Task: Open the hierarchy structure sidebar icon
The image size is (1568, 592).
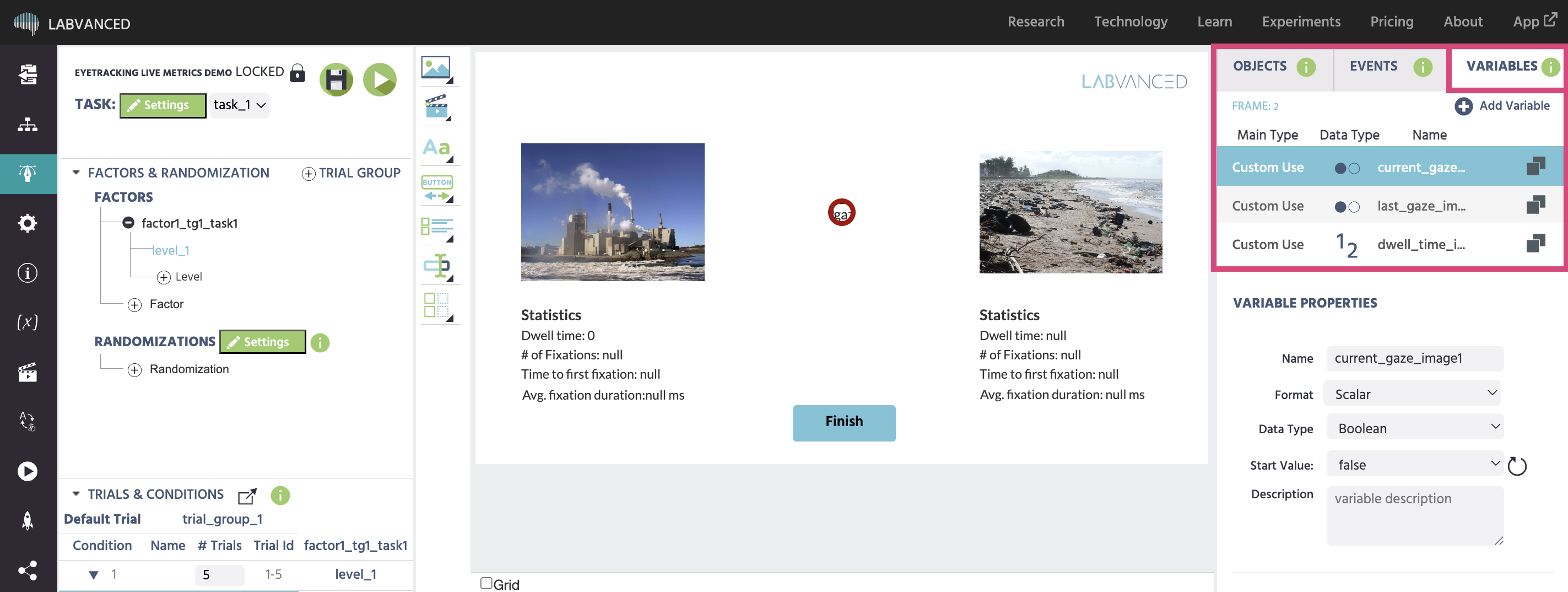Action: pos(28,125)
